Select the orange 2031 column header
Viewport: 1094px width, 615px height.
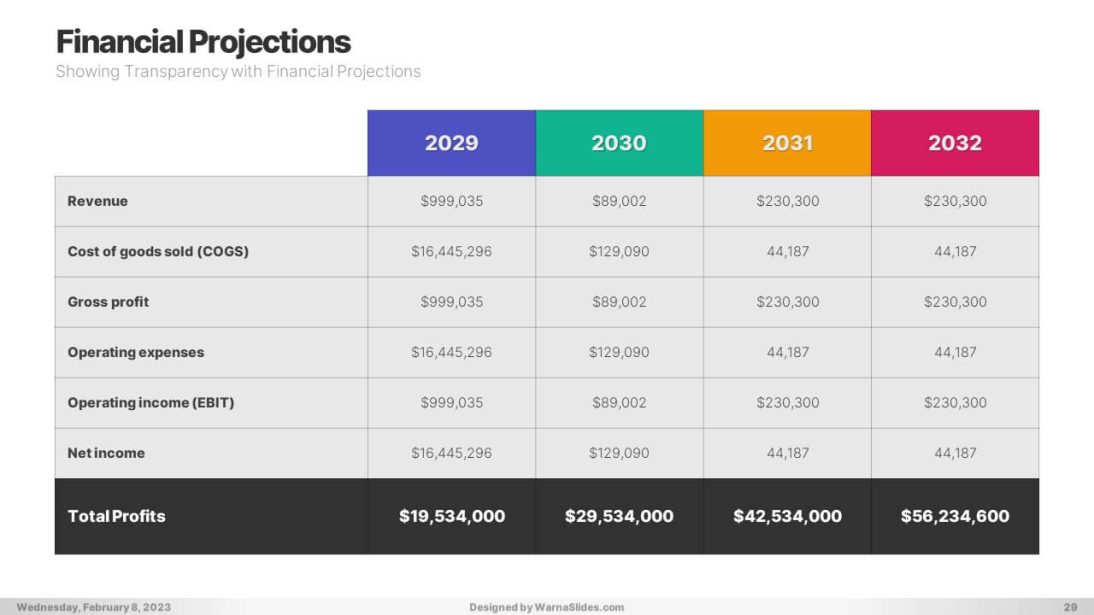787,143
